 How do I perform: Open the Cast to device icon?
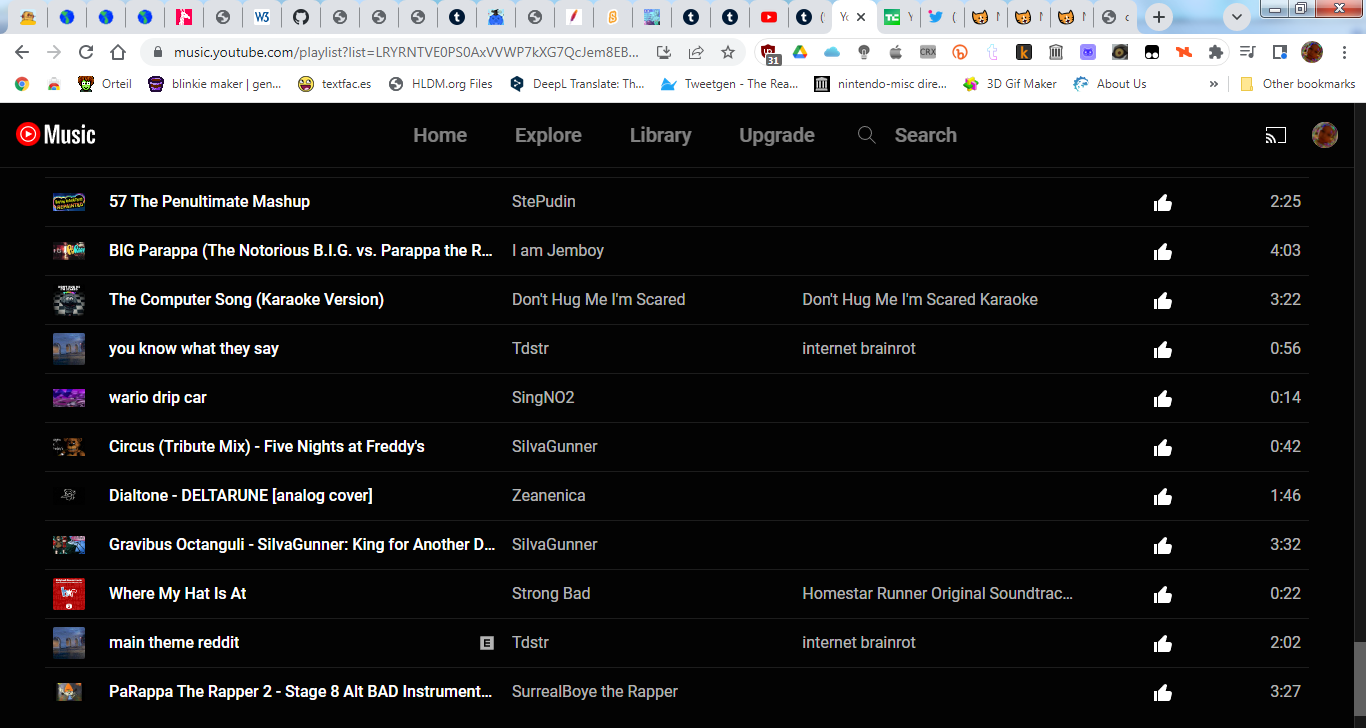pos(1276,135)
